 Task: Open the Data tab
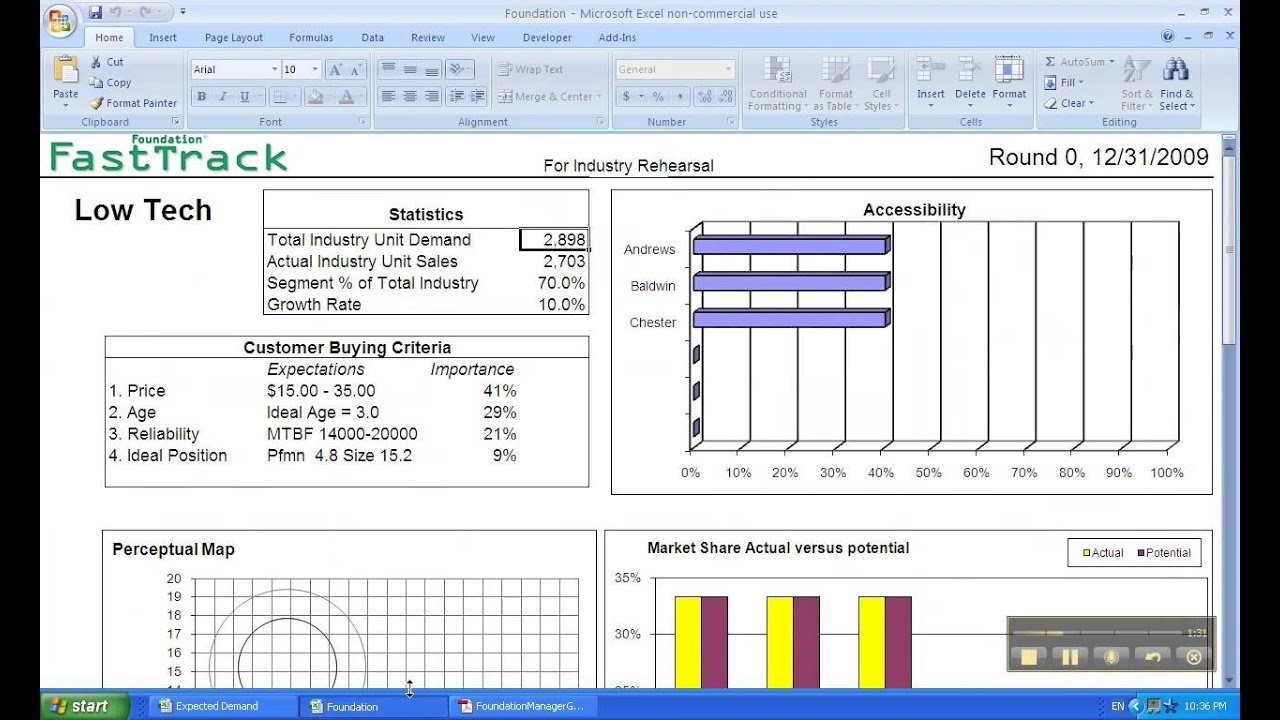[373, 38]
